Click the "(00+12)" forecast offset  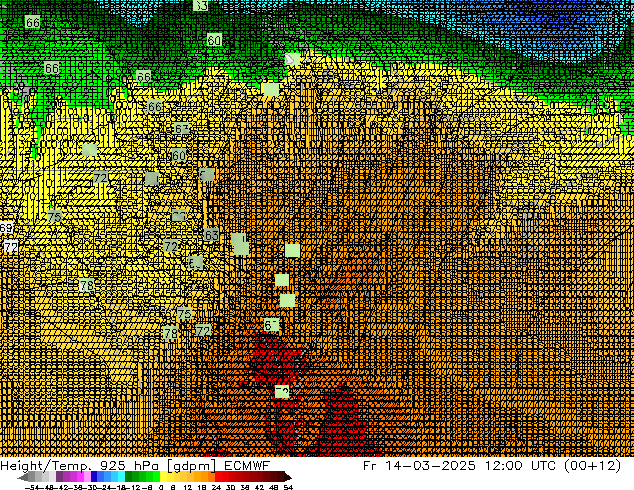[598, 465]
